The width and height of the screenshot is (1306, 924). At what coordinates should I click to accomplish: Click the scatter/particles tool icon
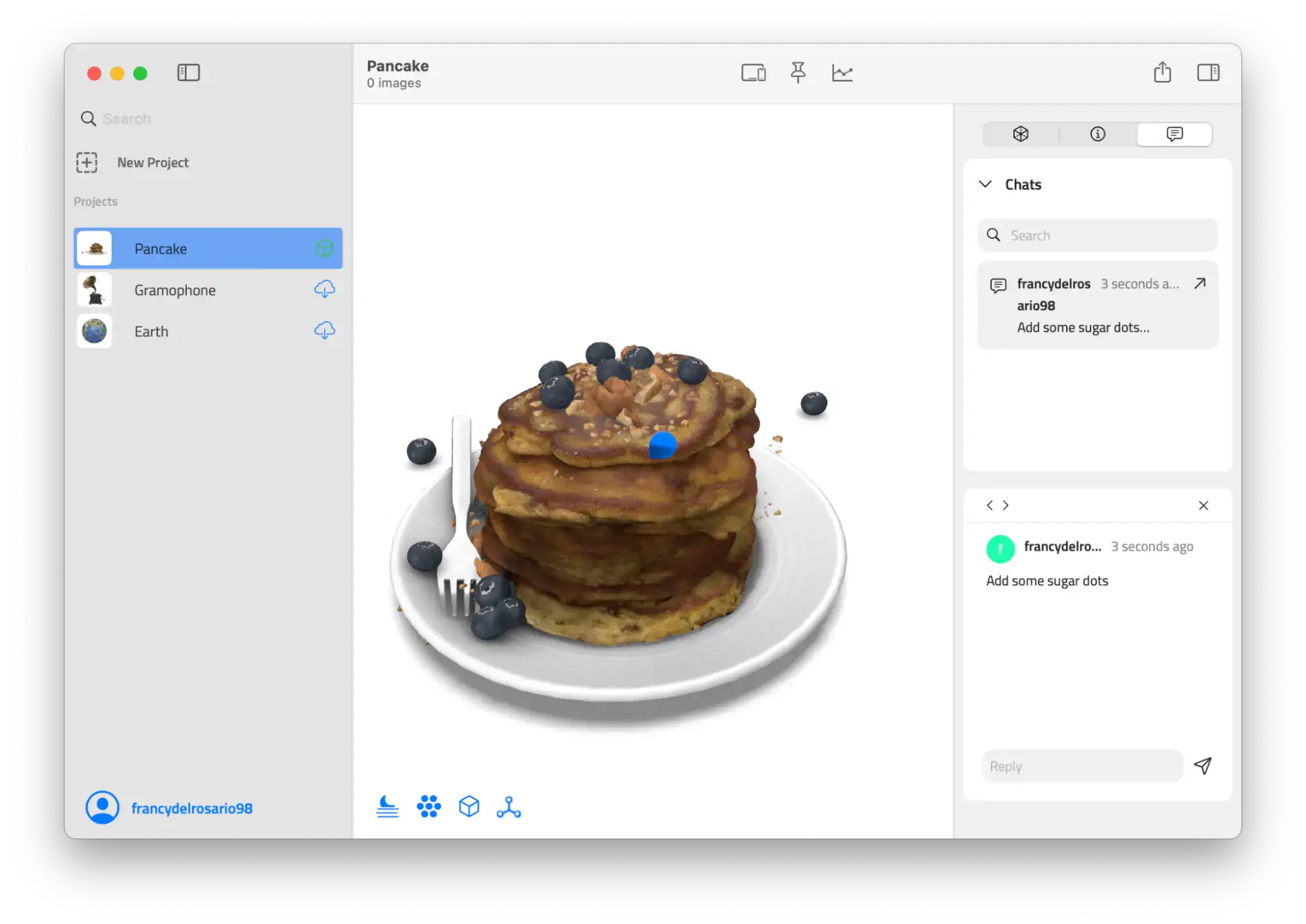[427, 807]
